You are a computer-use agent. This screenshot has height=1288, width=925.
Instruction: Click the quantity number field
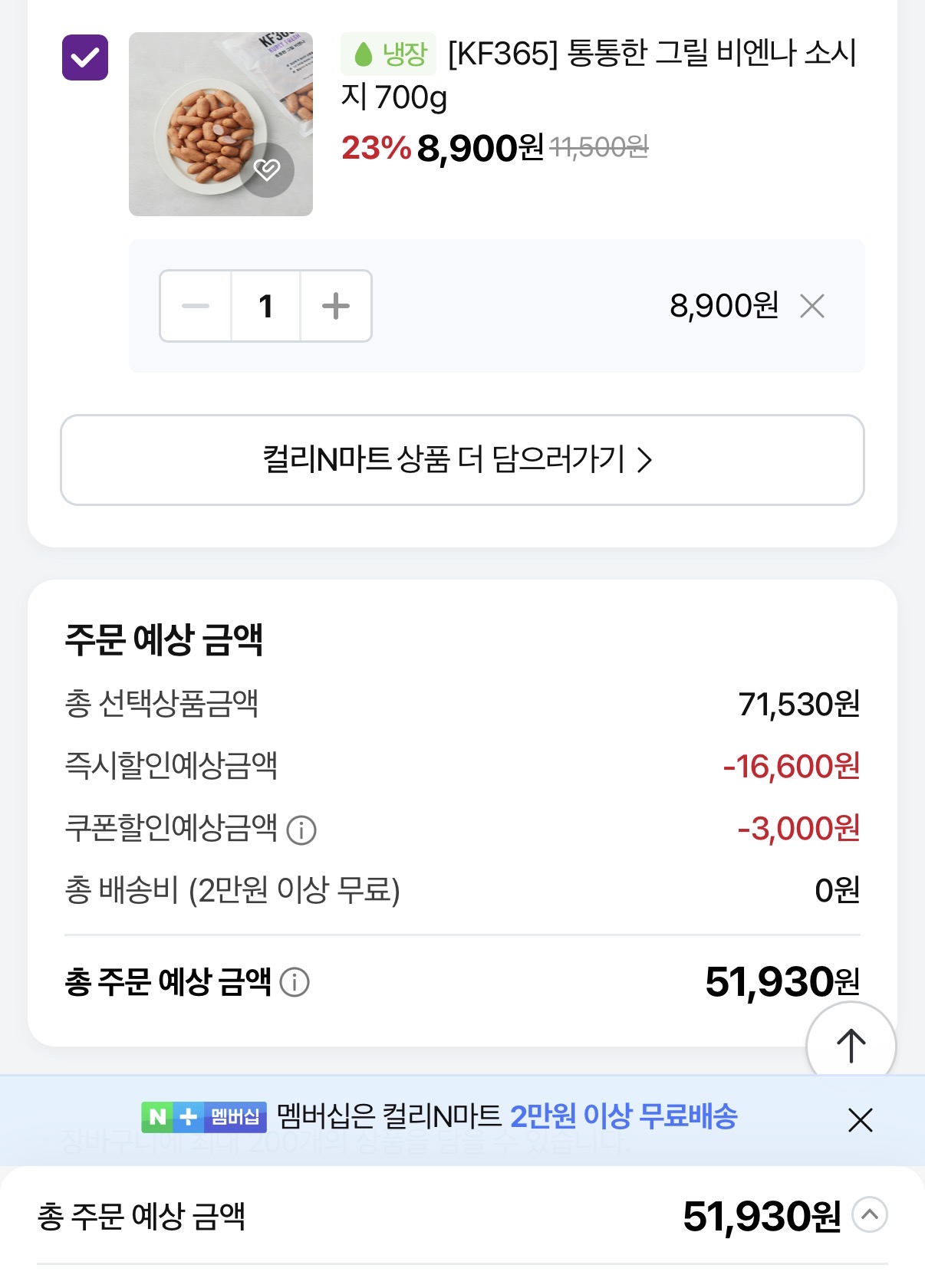tap(265, 307)
